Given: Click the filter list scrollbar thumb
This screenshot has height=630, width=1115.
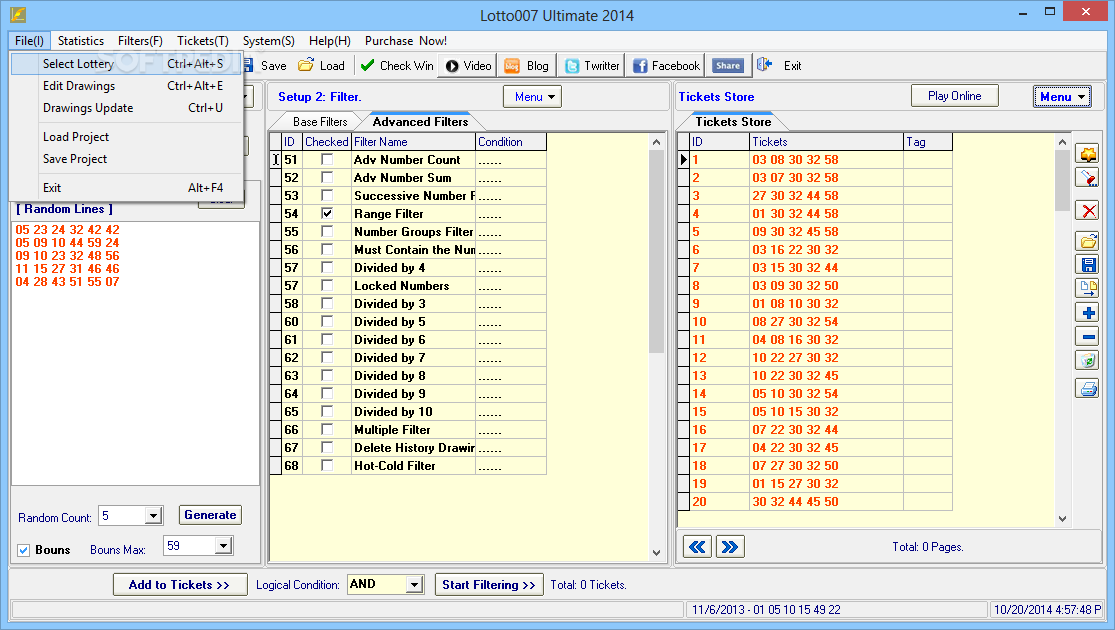Looking at the screenshot, I should pos(656,251).
